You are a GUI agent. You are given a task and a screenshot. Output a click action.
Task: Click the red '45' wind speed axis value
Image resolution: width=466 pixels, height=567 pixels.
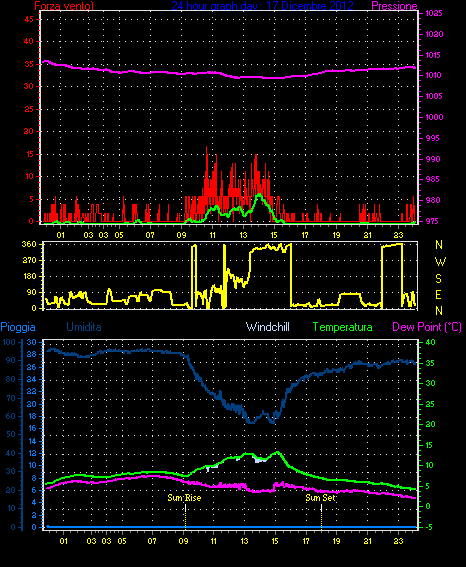click(x=29, y=19)
